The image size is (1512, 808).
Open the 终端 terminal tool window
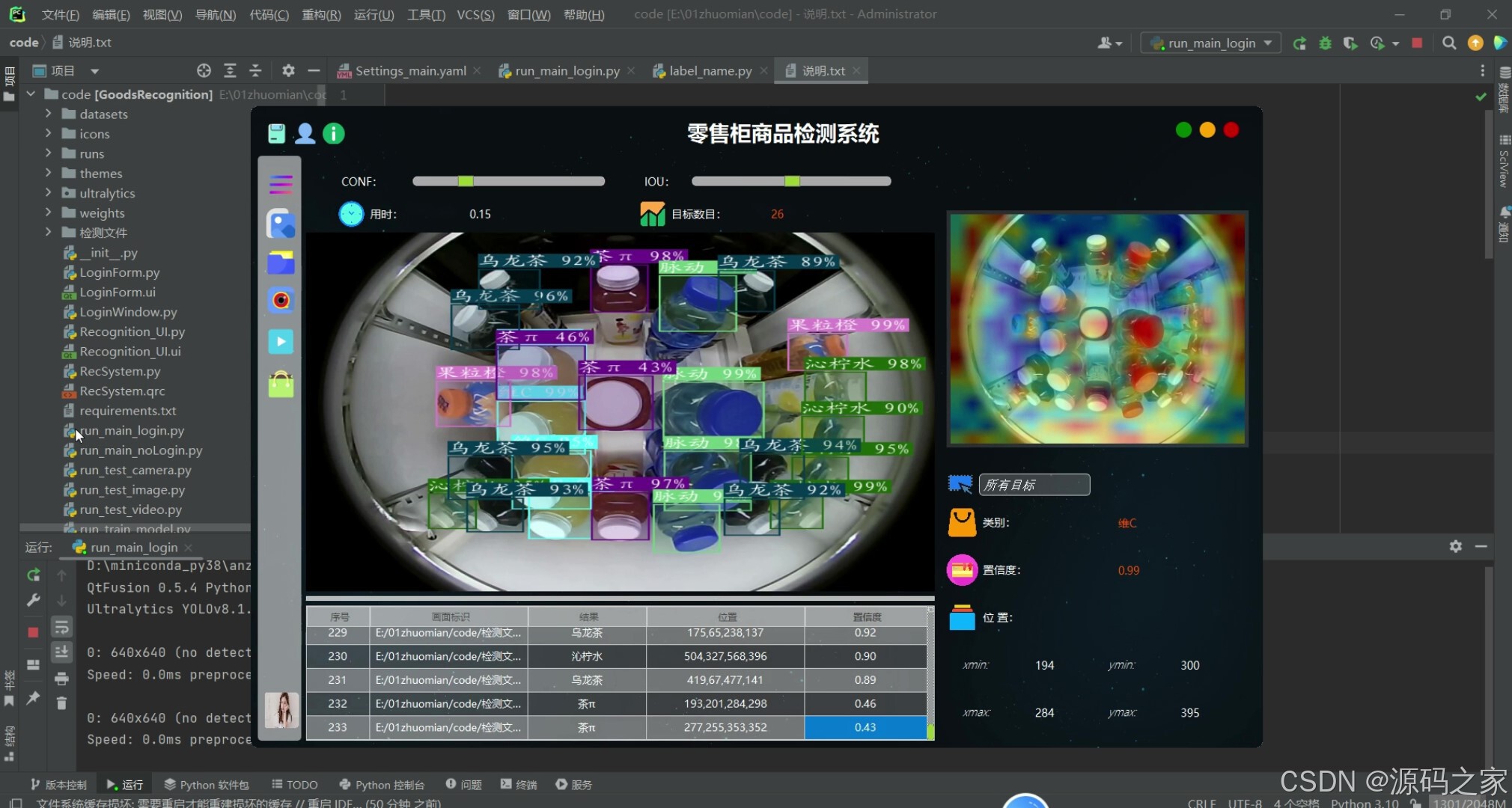click(519, 785)
